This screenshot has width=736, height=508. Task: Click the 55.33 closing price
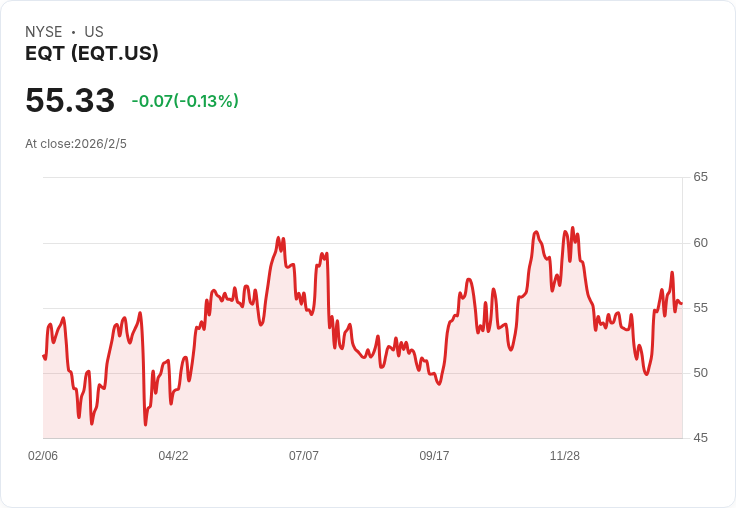tap(70, 101)
